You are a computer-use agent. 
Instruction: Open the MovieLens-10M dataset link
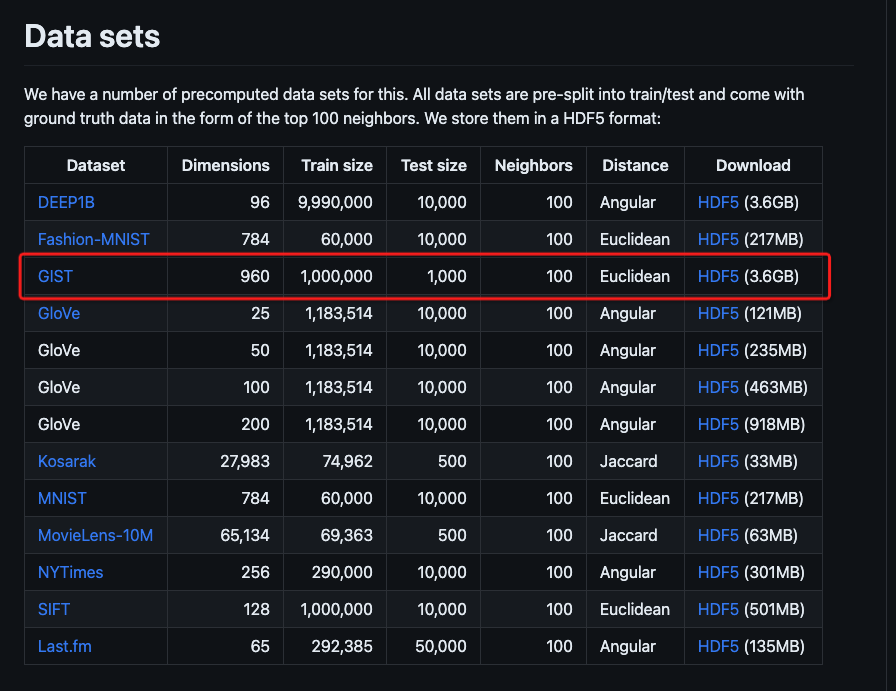[x=95, y=535]
